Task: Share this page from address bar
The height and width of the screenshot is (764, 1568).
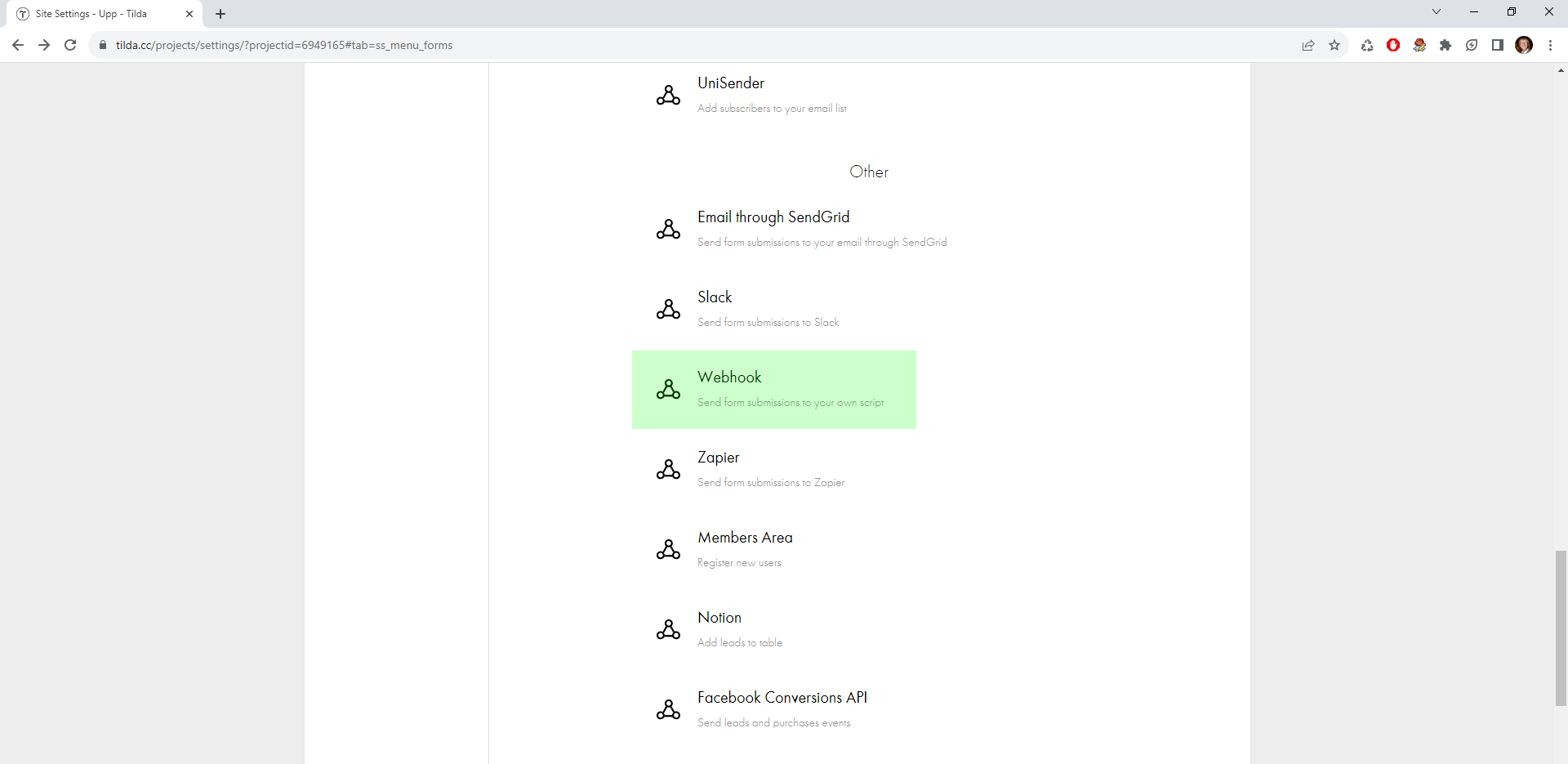Action: (x=1308, y=45)
